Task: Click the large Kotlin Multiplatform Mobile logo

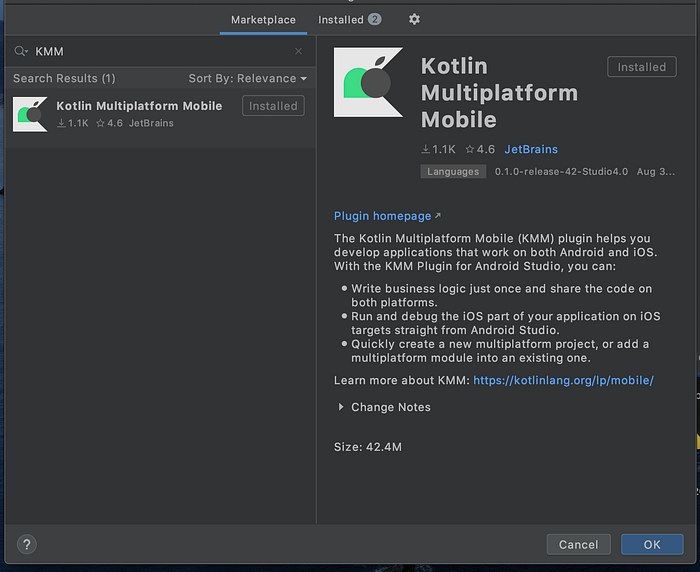Action: [368, 83]
